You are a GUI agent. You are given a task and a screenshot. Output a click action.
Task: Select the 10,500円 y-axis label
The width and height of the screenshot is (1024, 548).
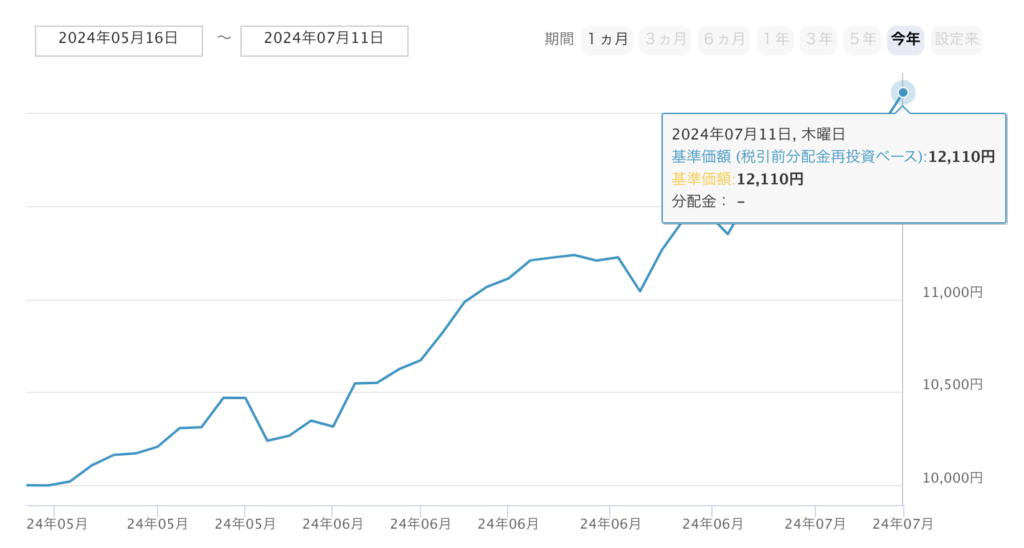point(949,385)
